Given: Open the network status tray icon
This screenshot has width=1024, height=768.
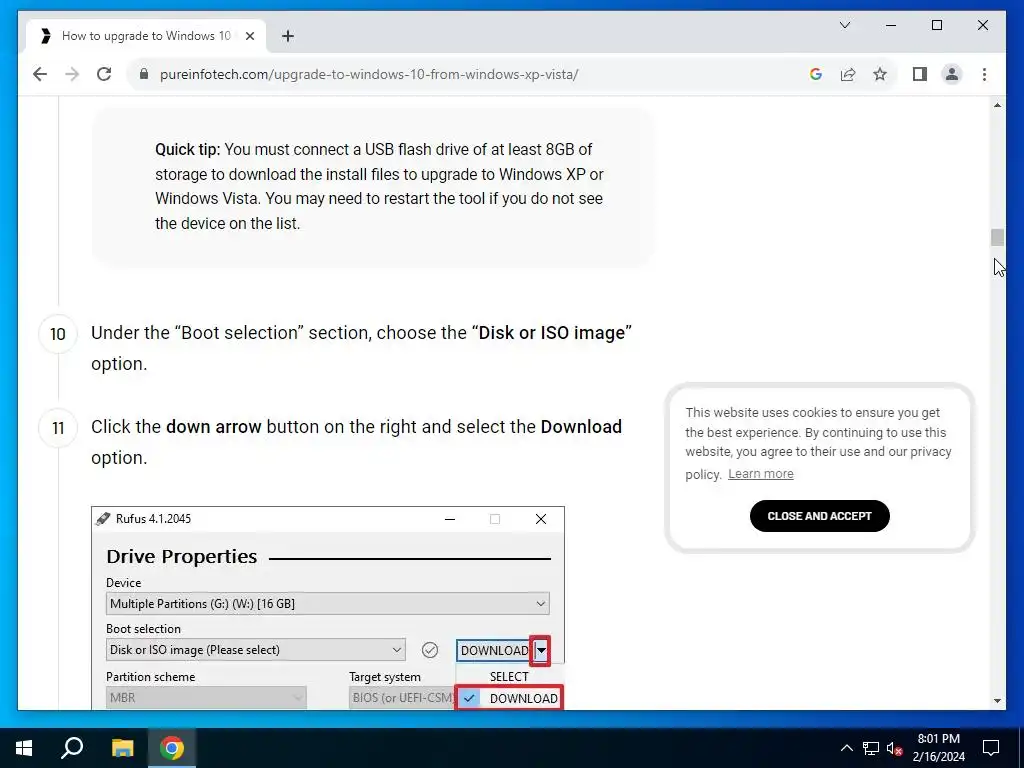Looking at the screenshot, I should (x=871, y=748).
